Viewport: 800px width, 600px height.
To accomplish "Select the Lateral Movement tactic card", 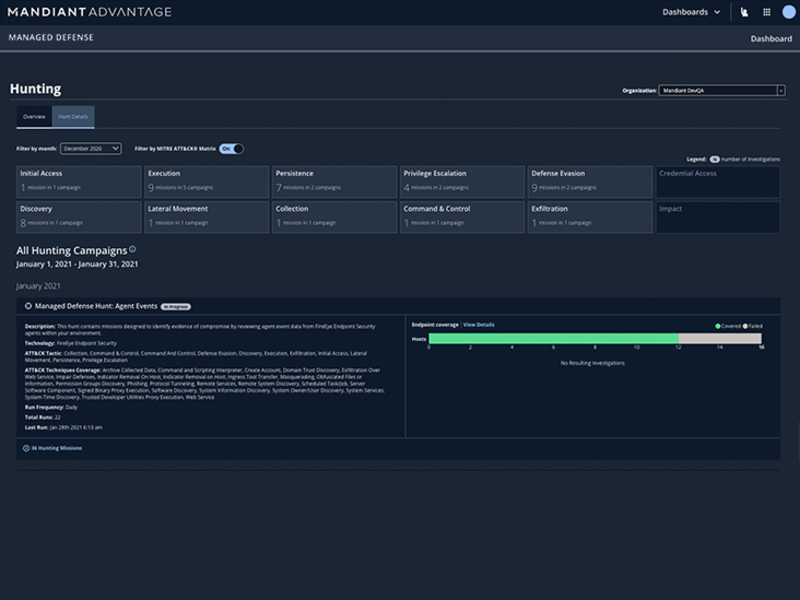I will [x=207, y=217].
